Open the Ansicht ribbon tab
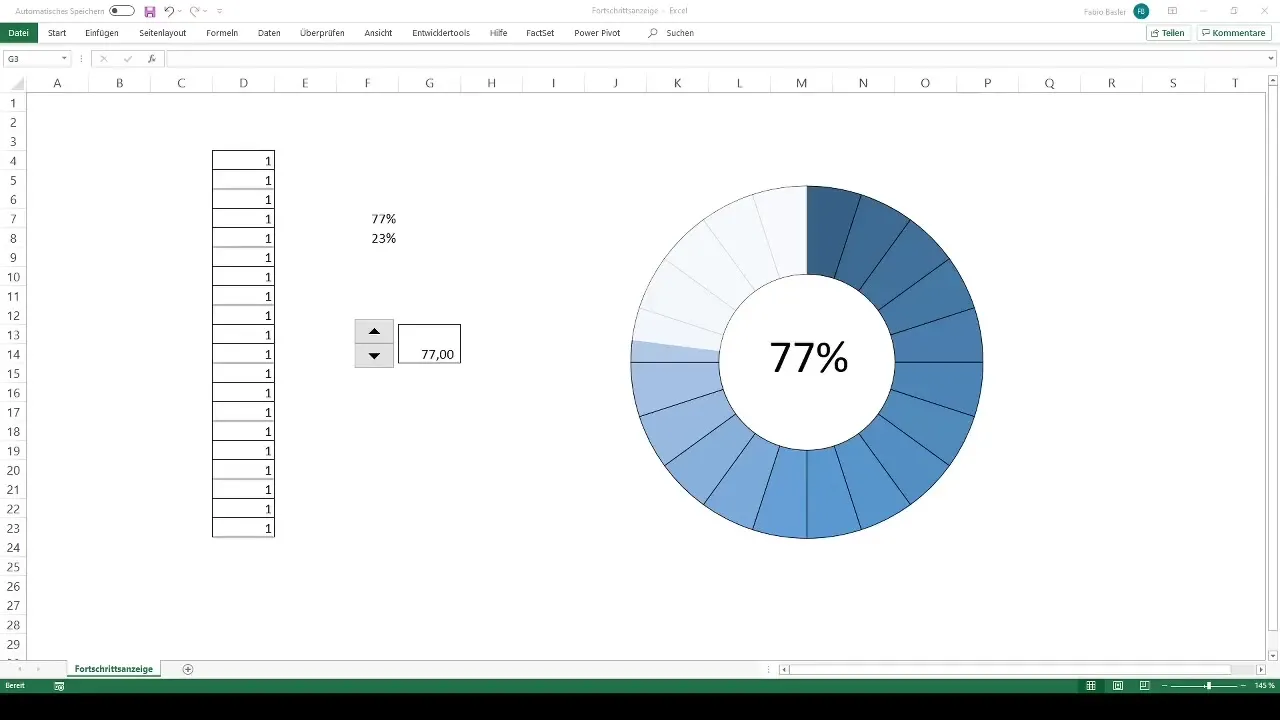 378,33
